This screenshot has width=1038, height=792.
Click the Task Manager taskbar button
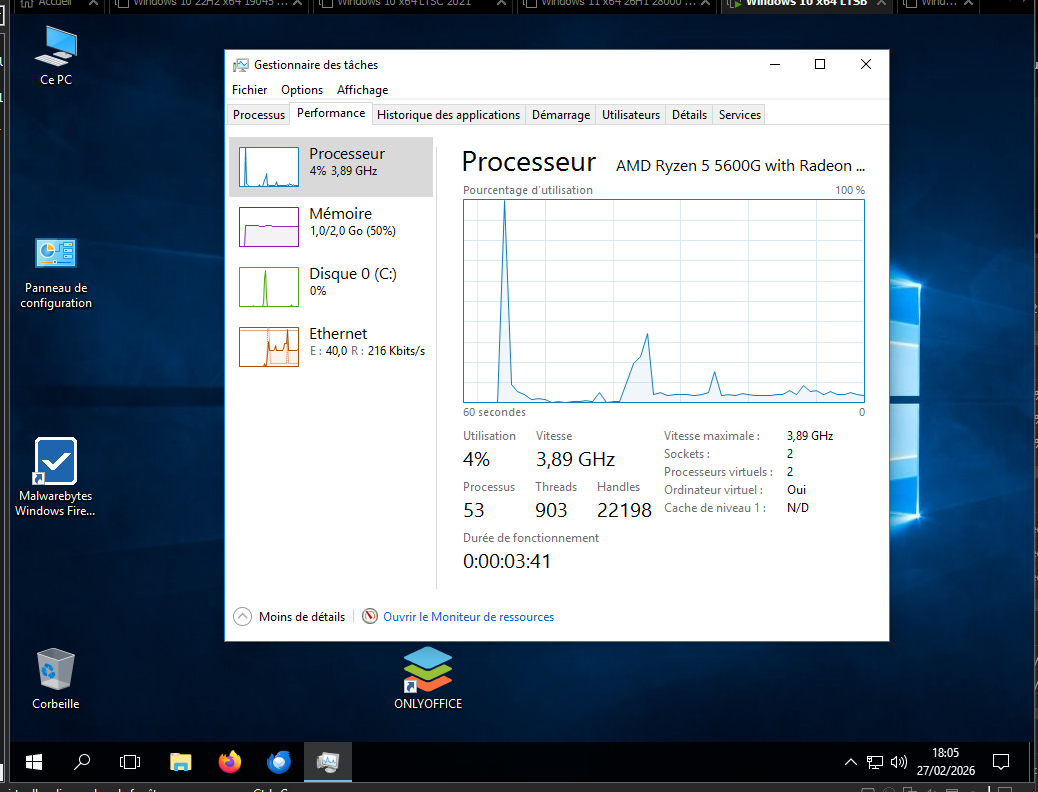pos(328,762)
